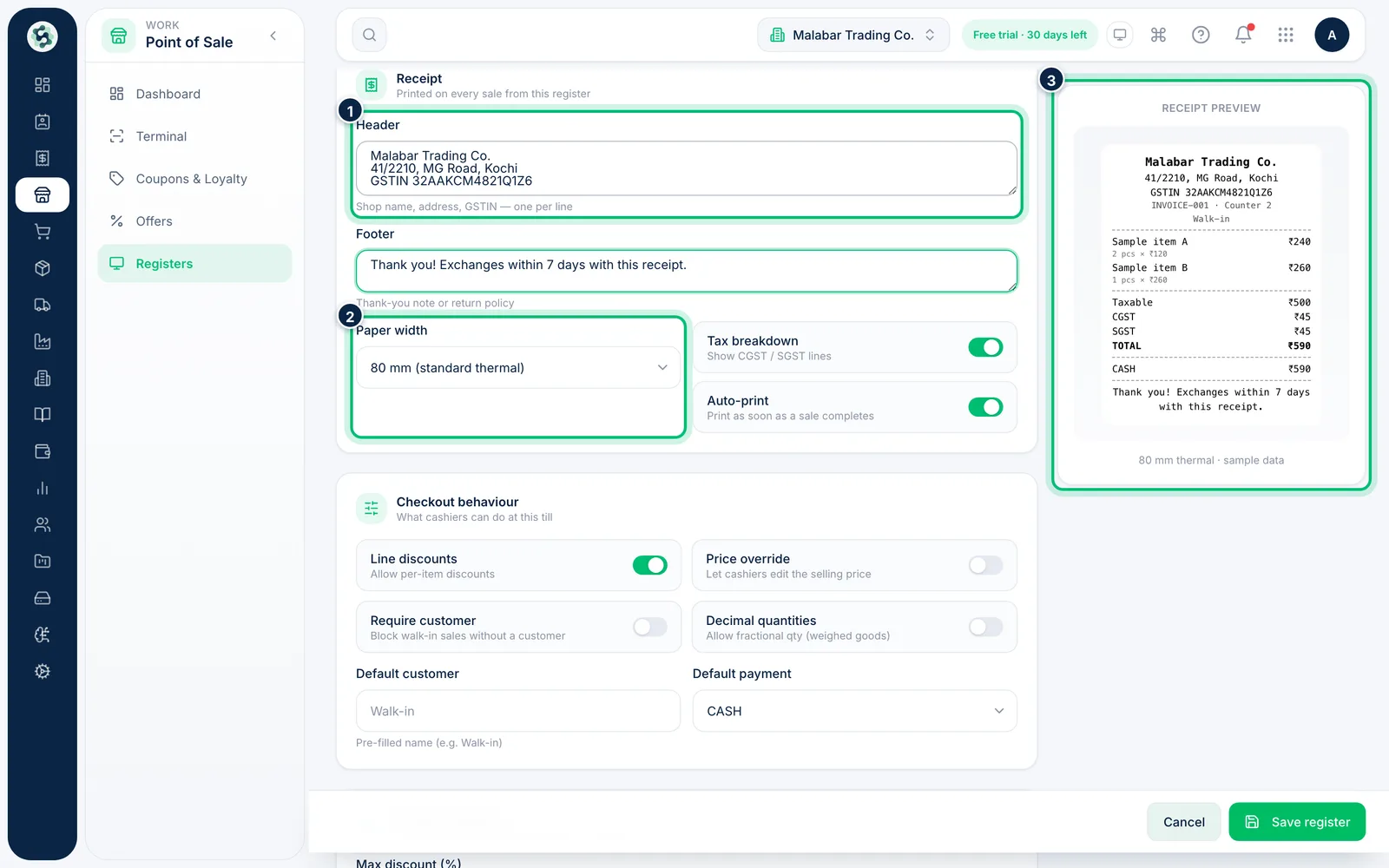Enable the Require customer switch

coord(649,627)
